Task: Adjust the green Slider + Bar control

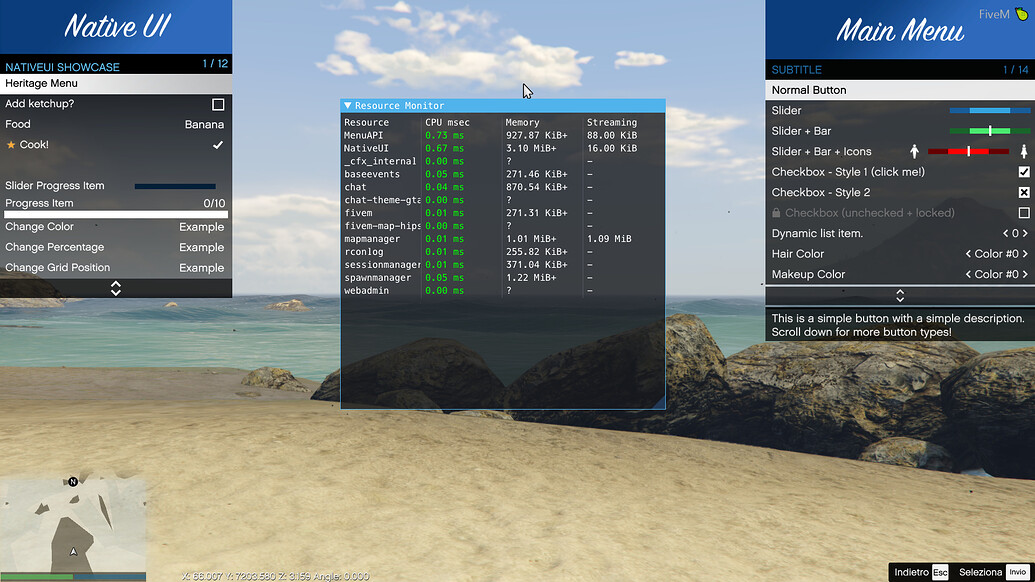Action: point(990,130)
